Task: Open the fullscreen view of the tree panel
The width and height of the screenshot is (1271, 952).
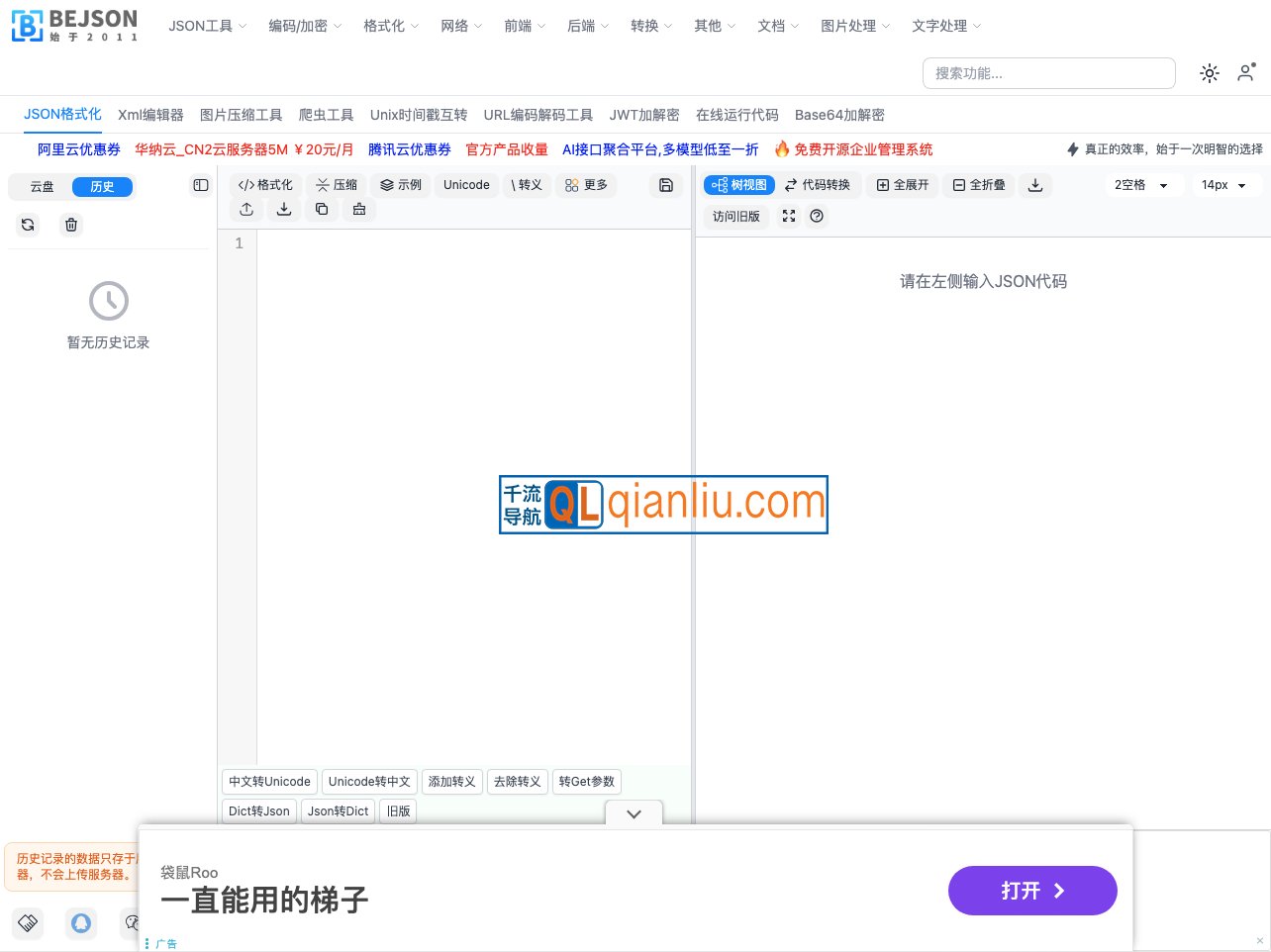Action: click(789, 216)
